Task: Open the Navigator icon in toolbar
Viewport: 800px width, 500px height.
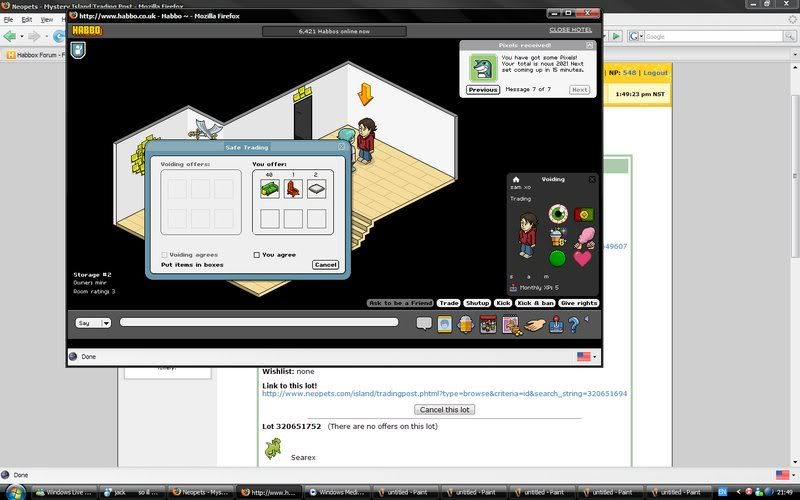Action: pos(445,323)
